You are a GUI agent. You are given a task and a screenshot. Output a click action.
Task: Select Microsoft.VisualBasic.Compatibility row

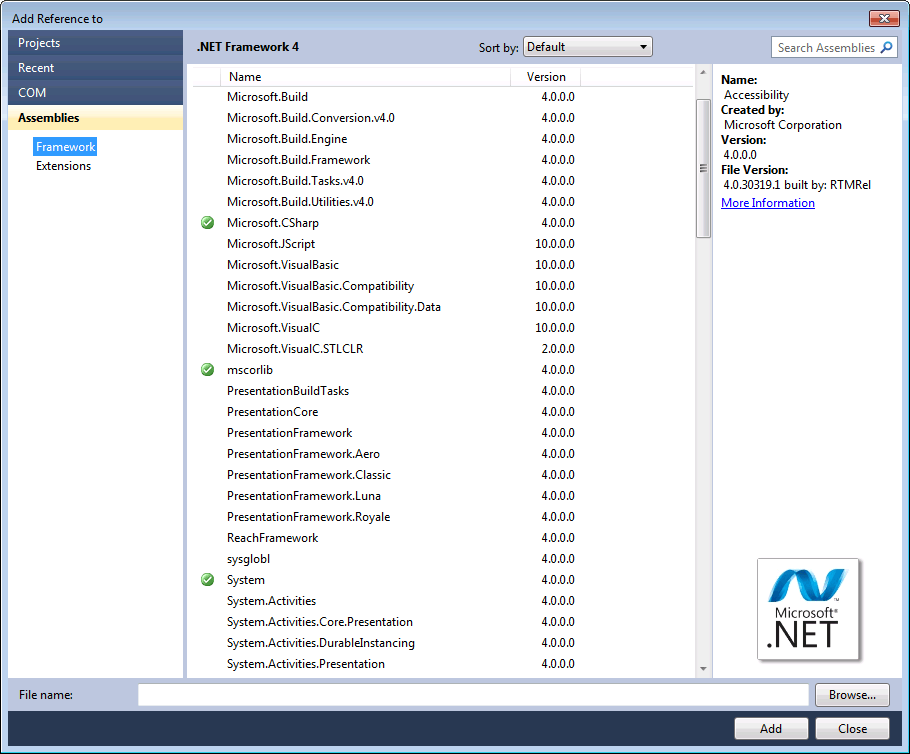click(x=443, y=286)
